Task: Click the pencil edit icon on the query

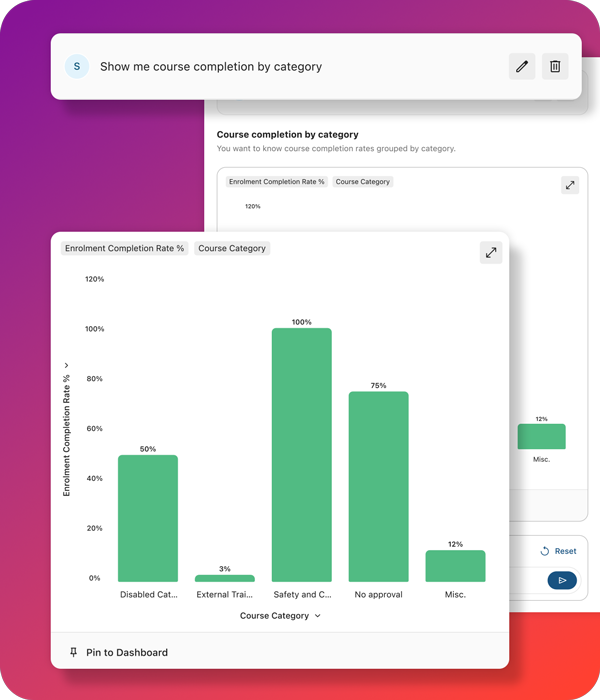Action: 522,67
